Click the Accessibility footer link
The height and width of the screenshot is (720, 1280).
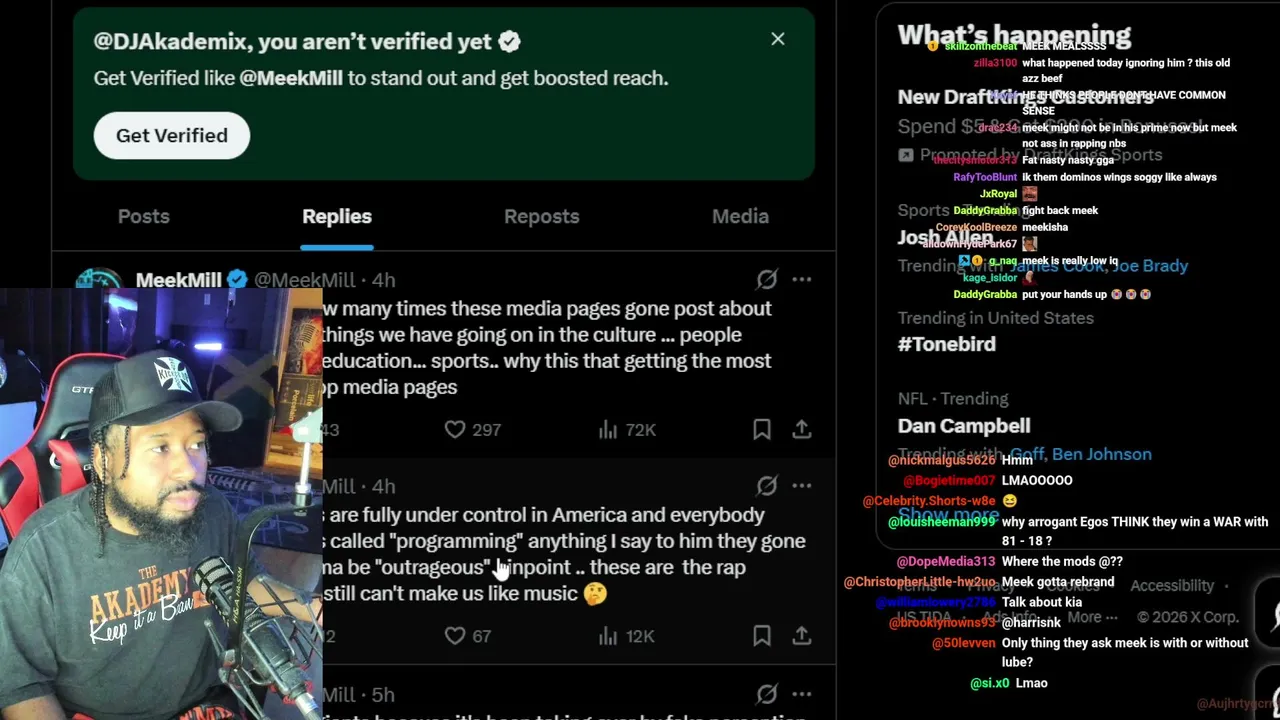click(x=1172, y=585)
